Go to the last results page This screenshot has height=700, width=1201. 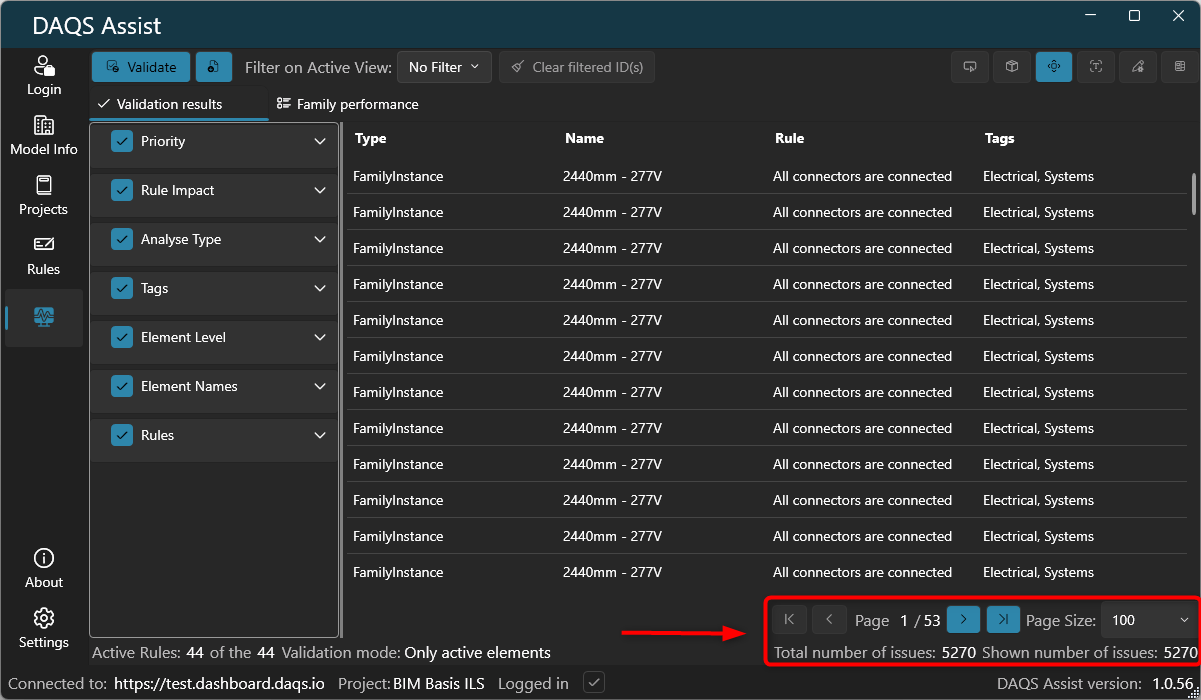1003,620
